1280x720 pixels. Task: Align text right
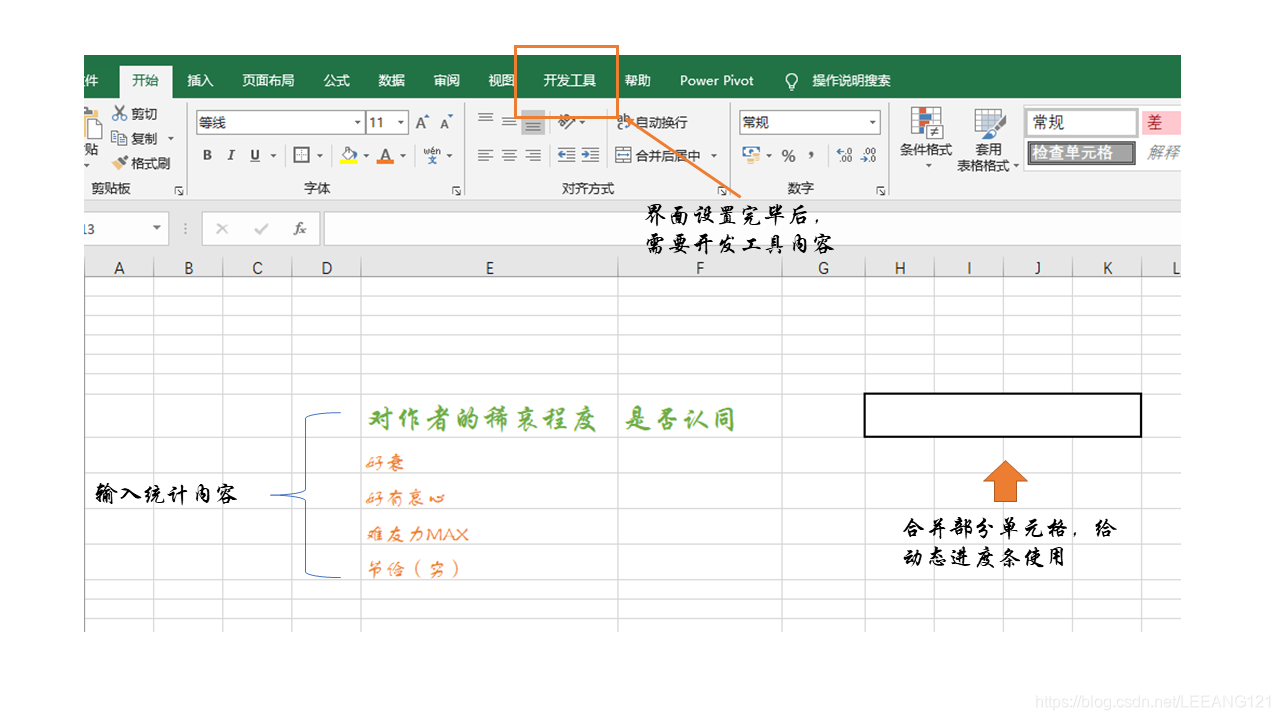coord(533,155)
